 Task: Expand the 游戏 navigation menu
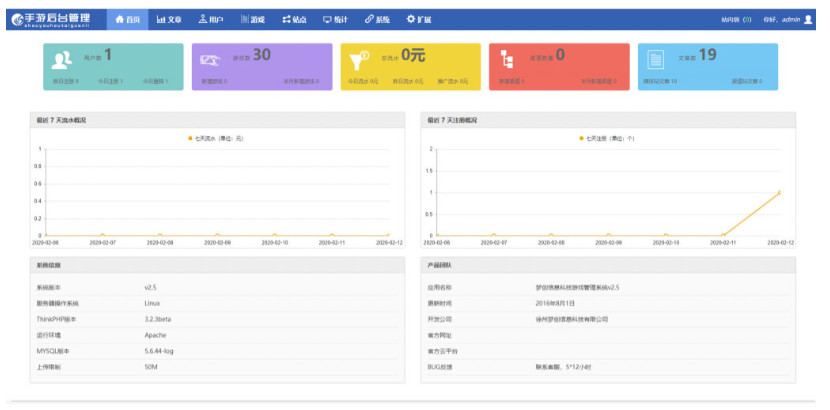point(252,19)
